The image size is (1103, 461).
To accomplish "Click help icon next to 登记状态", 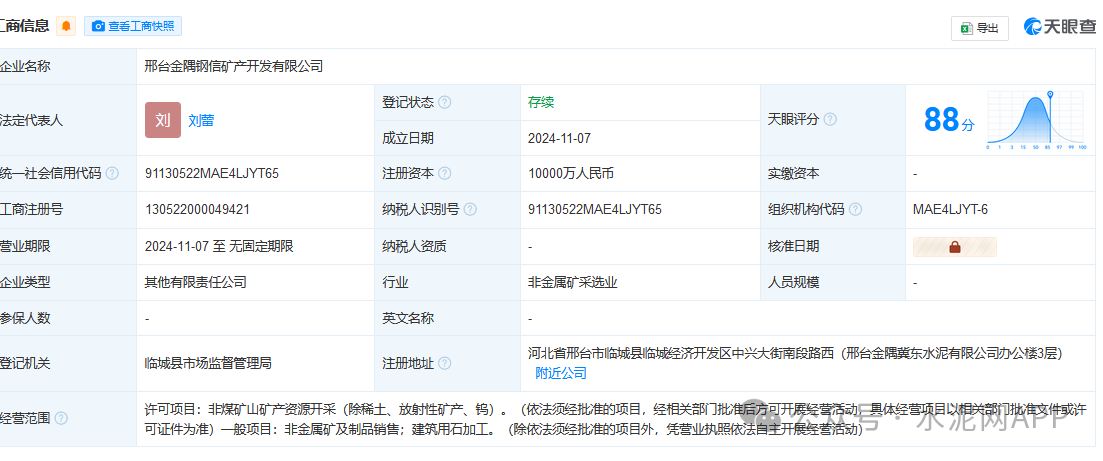I will [x=445, y=102].
